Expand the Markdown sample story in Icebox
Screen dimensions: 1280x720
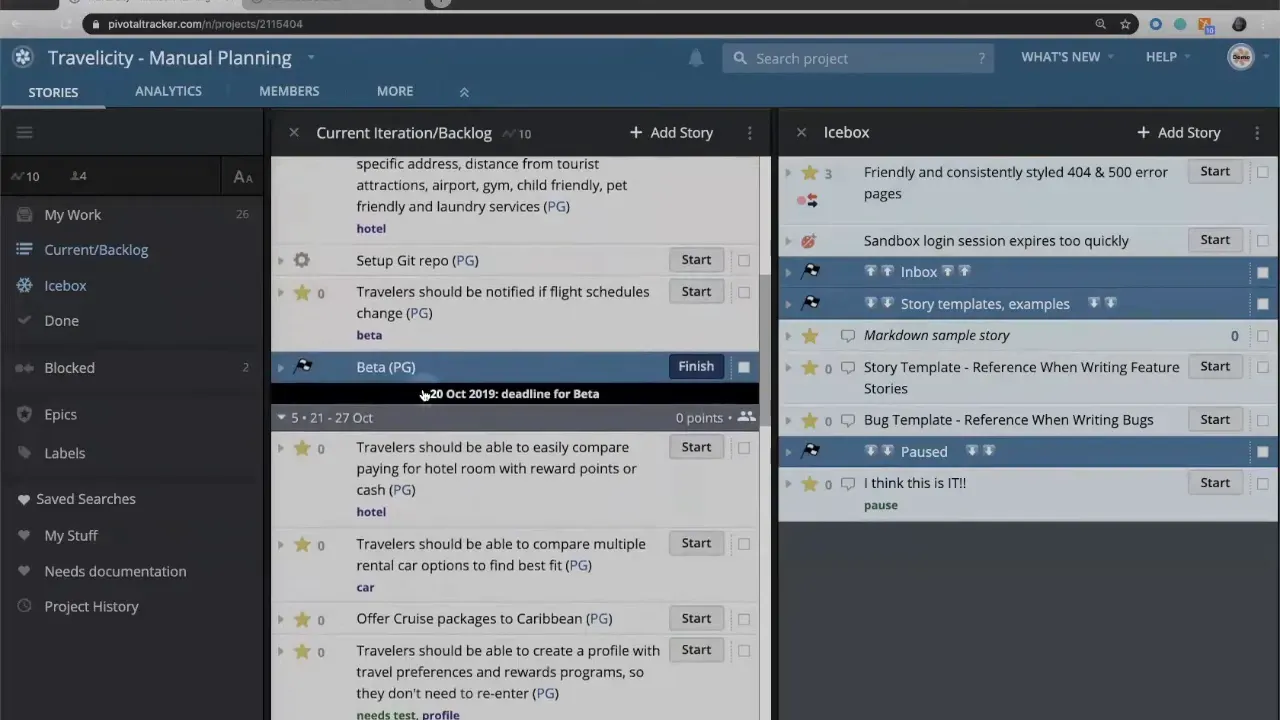coord(788,336)
